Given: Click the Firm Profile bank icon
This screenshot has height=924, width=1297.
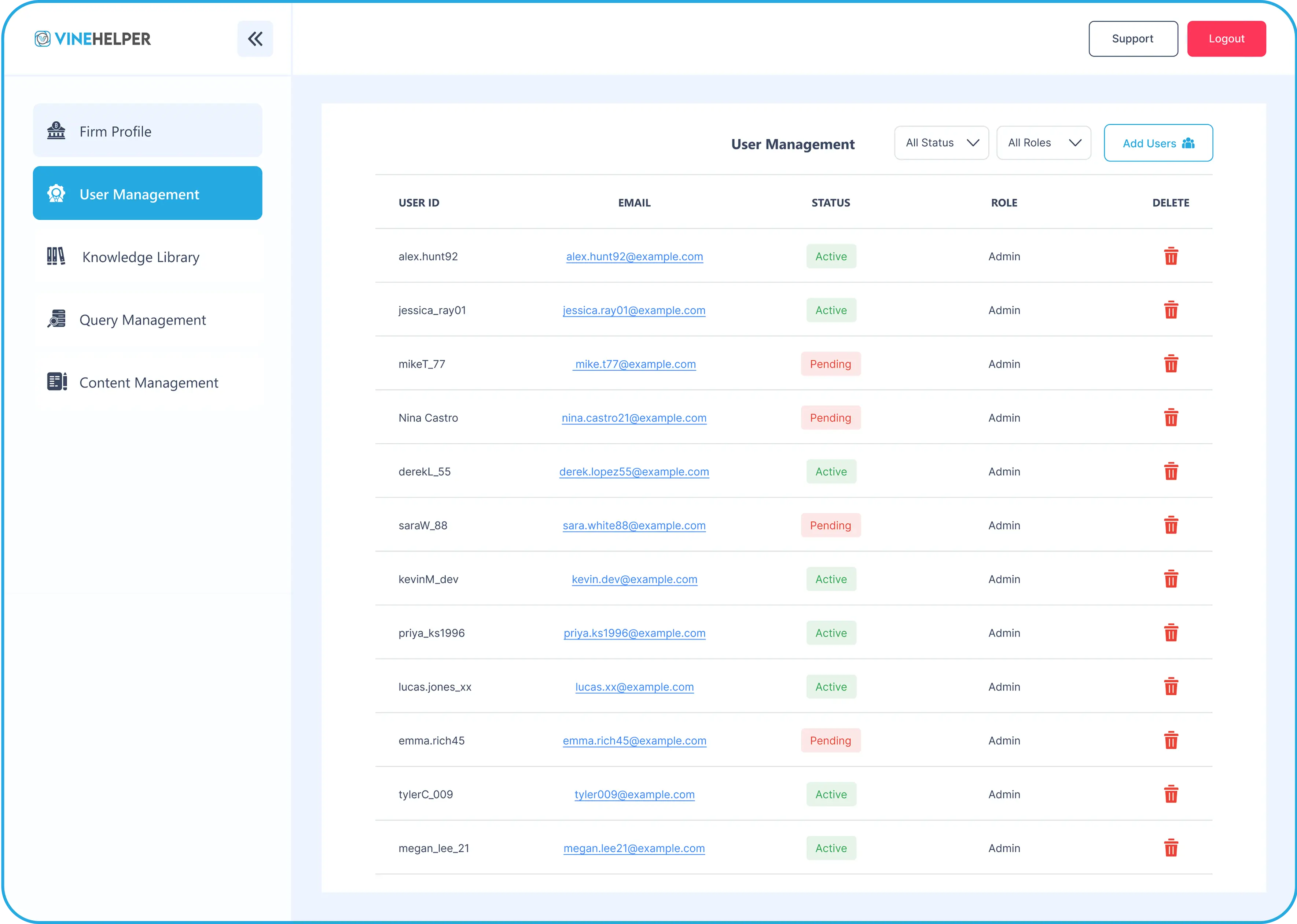Looking at the screenshot, I should pos(56,131).
